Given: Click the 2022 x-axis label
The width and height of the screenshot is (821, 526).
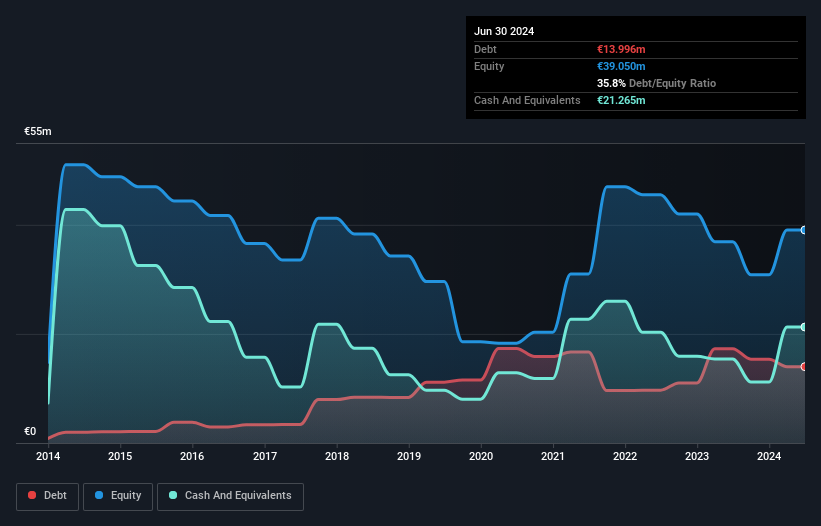Looking at the screenshot, I should coord(625,456).
